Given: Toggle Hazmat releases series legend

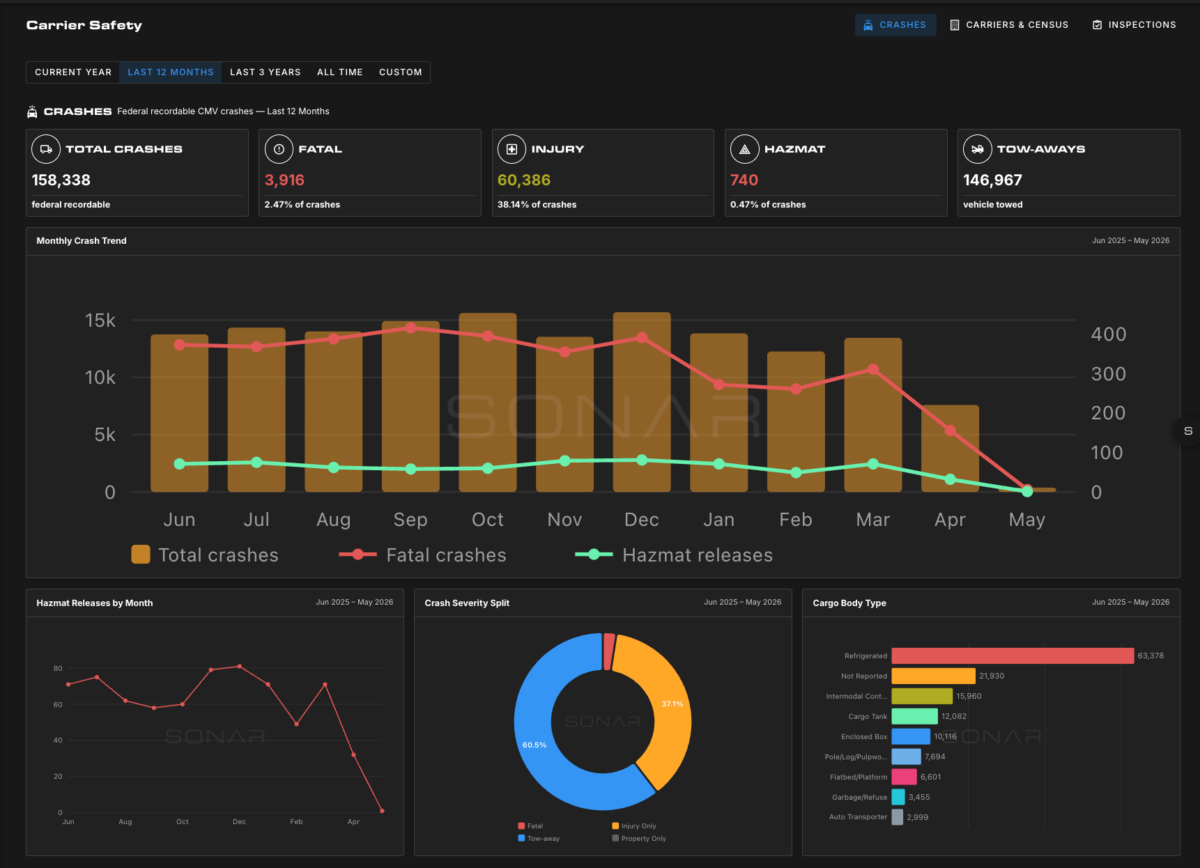Looking at the screenshot, I should point(674,555).
